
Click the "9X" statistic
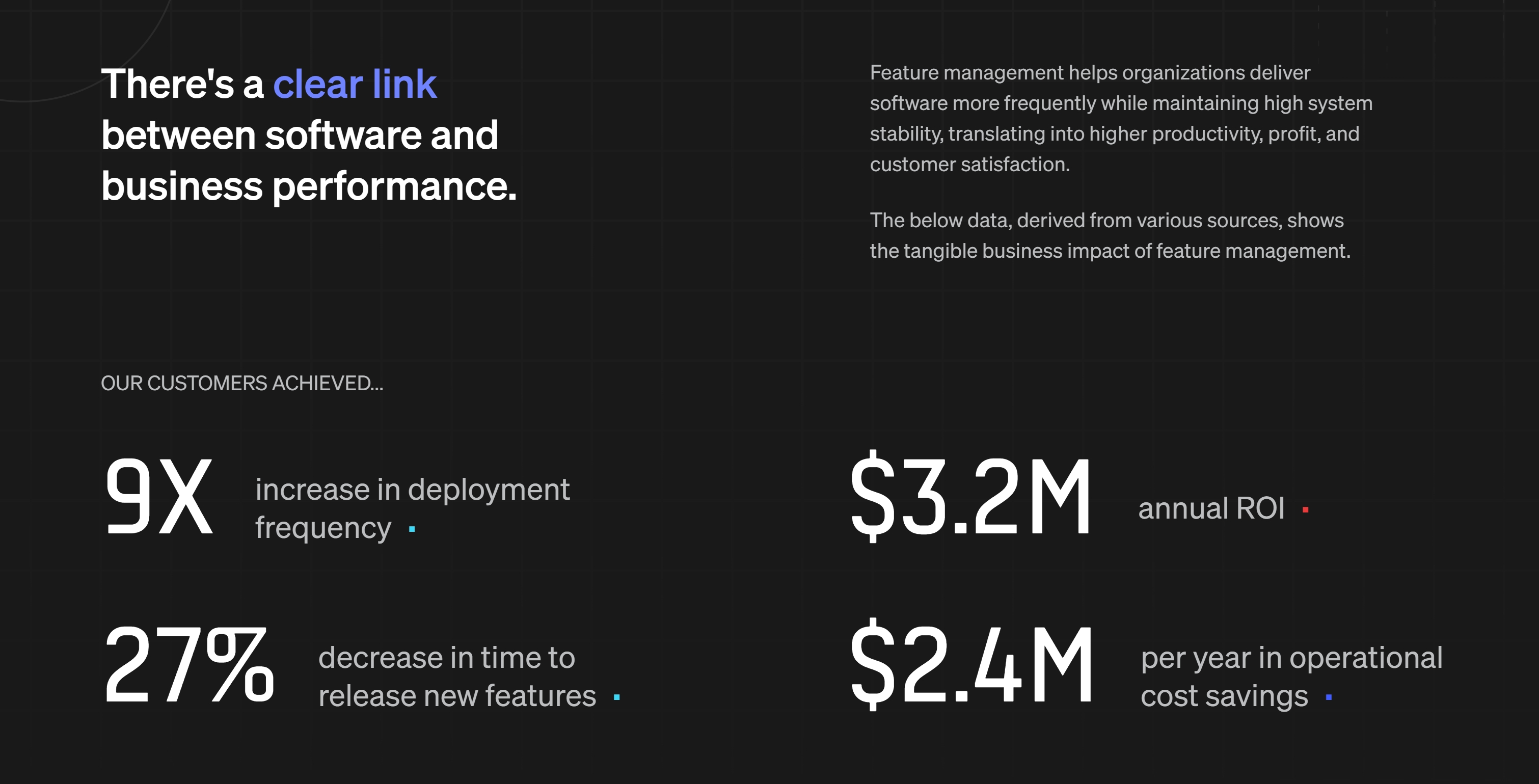(158, 496)
